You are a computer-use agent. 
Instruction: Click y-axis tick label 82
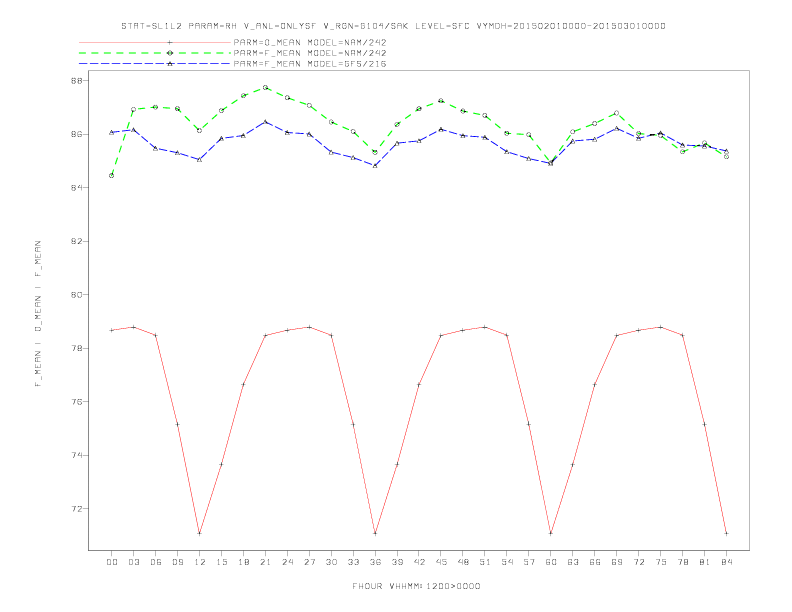coord(75,241)
